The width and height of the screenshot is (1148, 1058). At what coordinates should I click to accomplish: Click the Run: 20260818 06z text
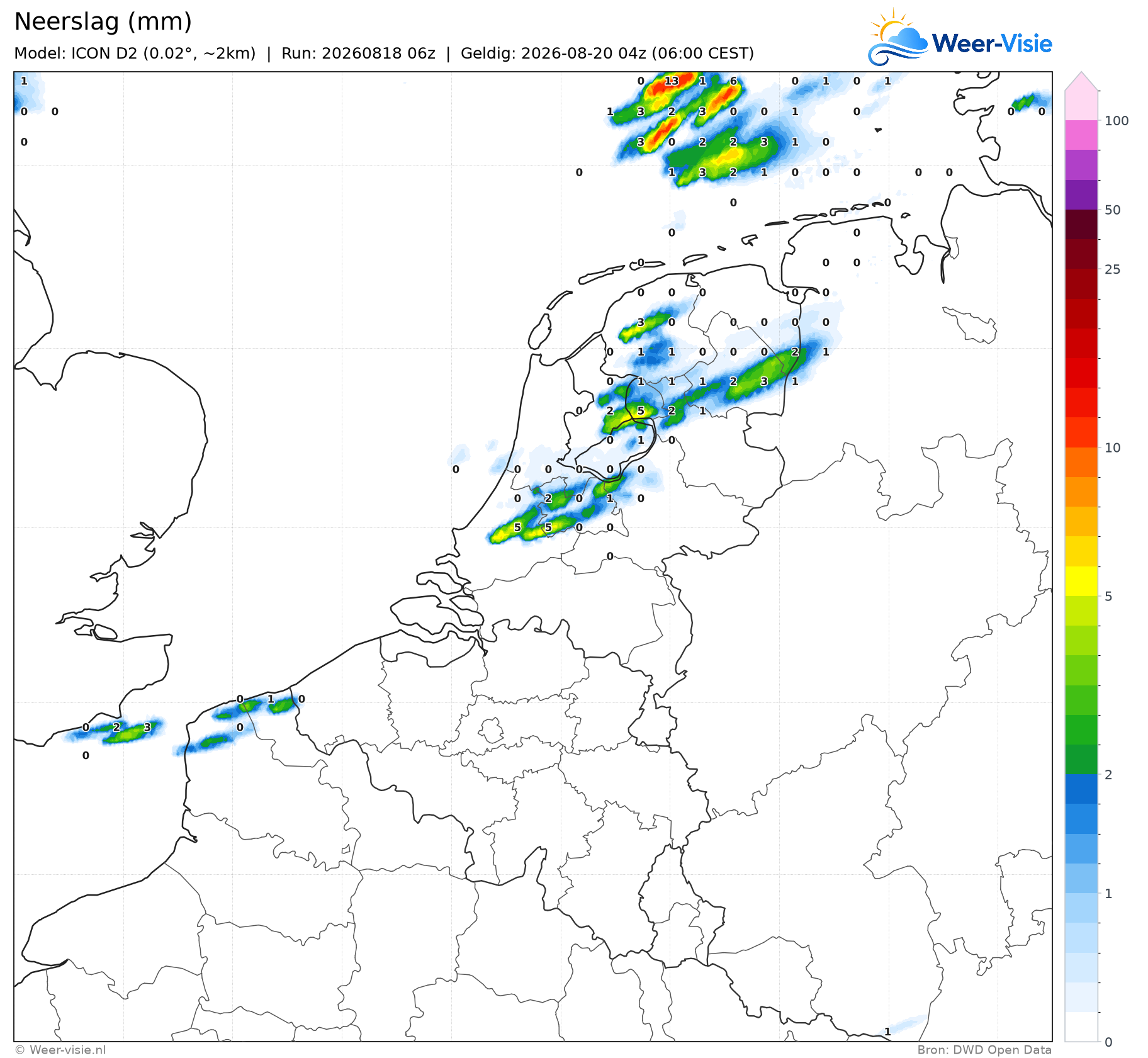[358, 53]
